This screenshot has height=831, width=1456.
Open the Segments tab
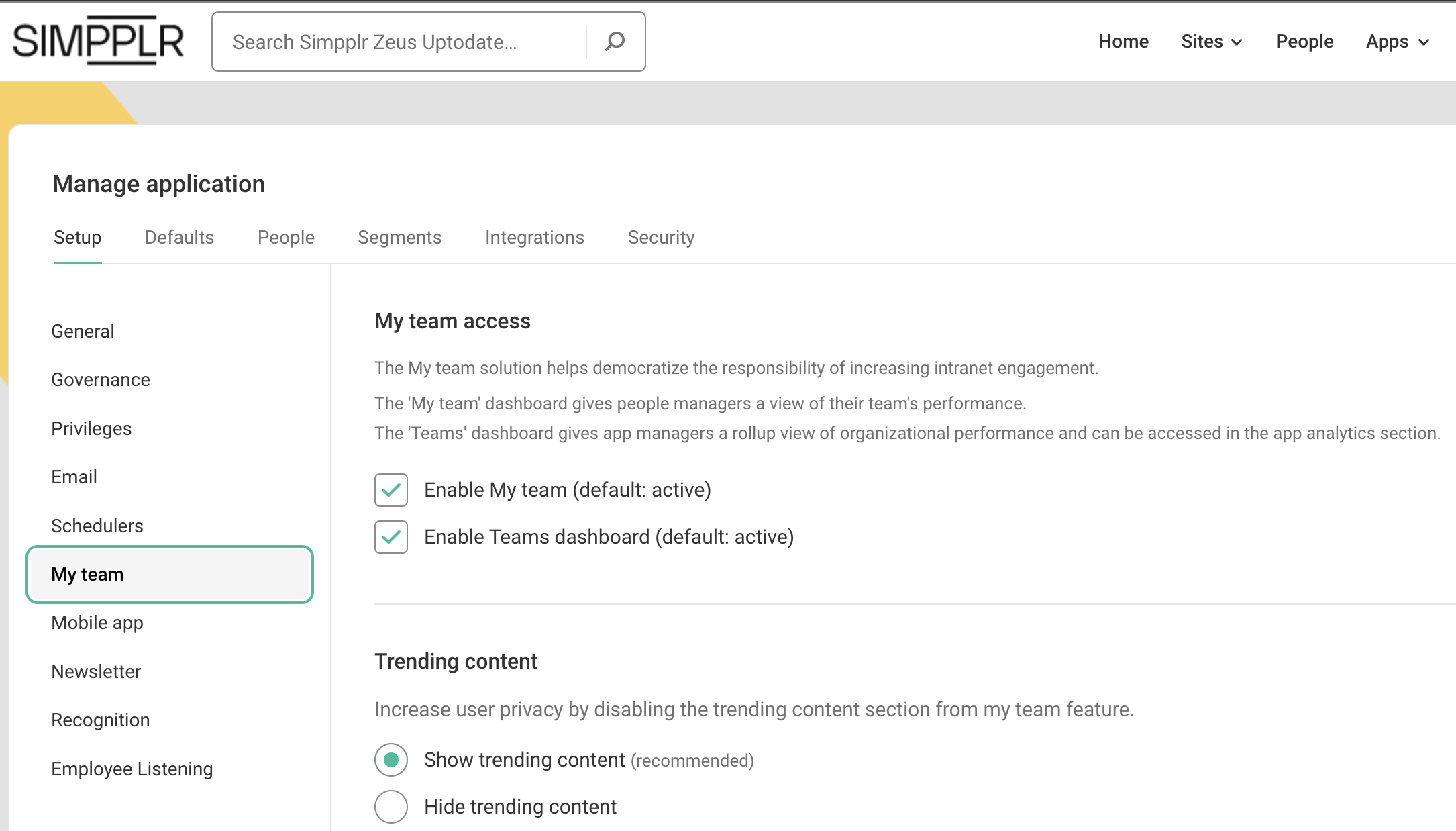(x=399, y=238)
